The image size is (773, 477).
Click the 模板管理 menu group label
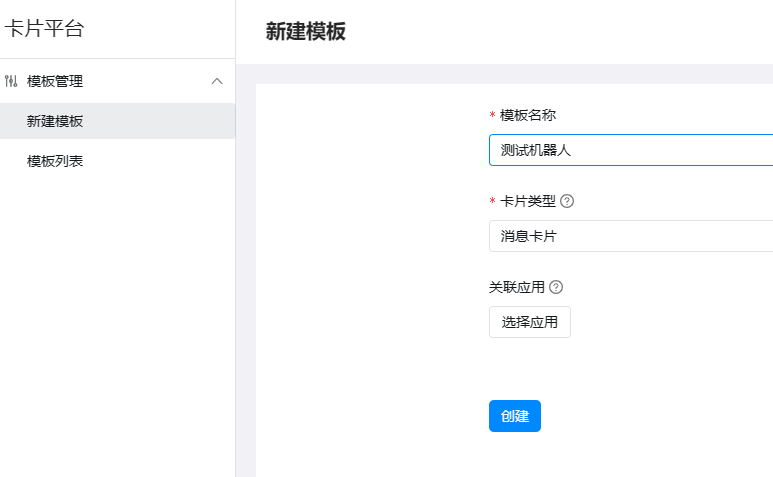click(x=55, y=81)
